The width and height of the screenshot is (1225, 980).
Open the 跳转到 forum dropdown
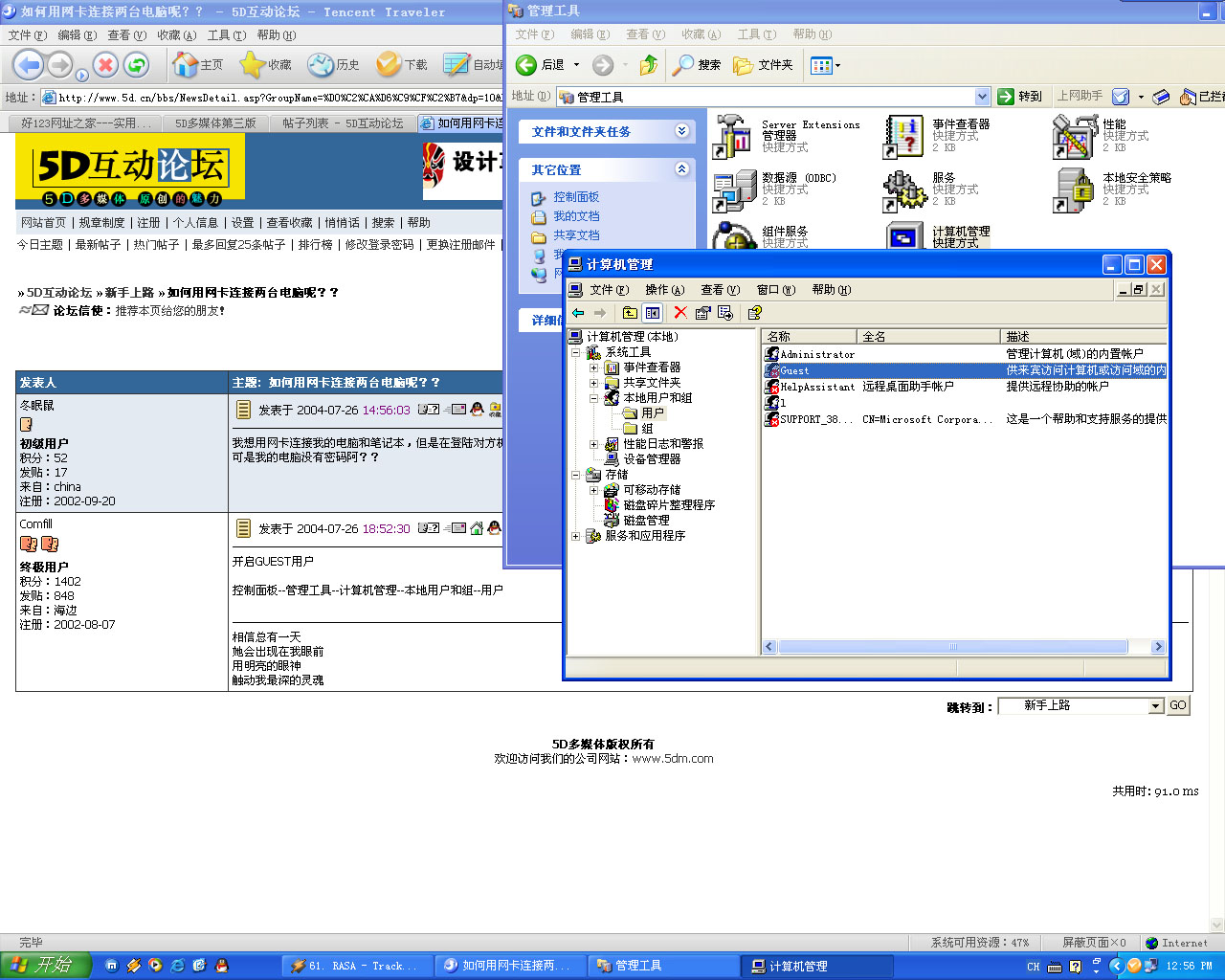click(1155, 705)
